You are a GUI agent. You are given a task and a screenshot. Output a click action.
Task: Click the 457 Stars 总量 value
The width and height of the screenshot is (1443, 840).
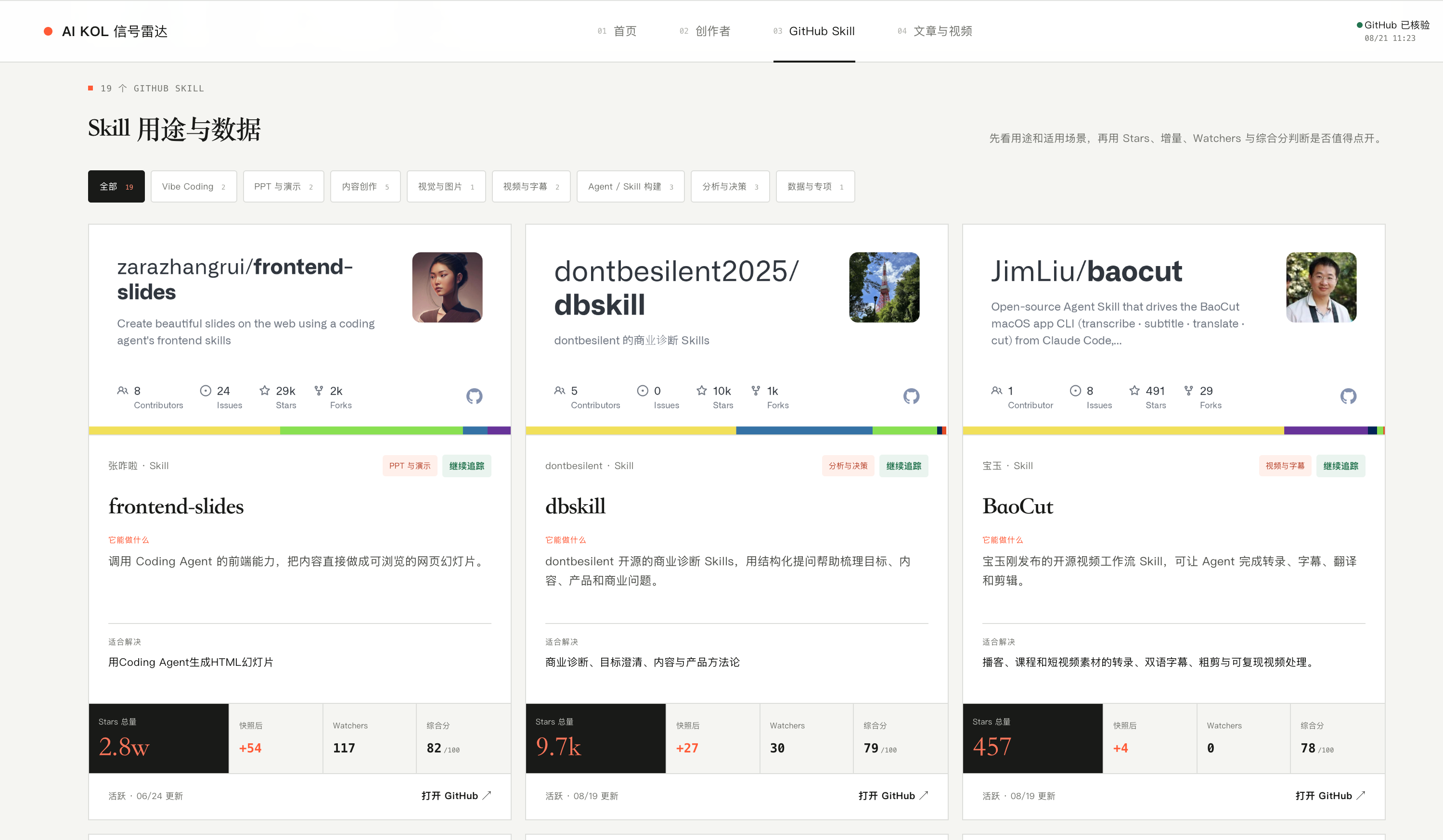point(992,747)
